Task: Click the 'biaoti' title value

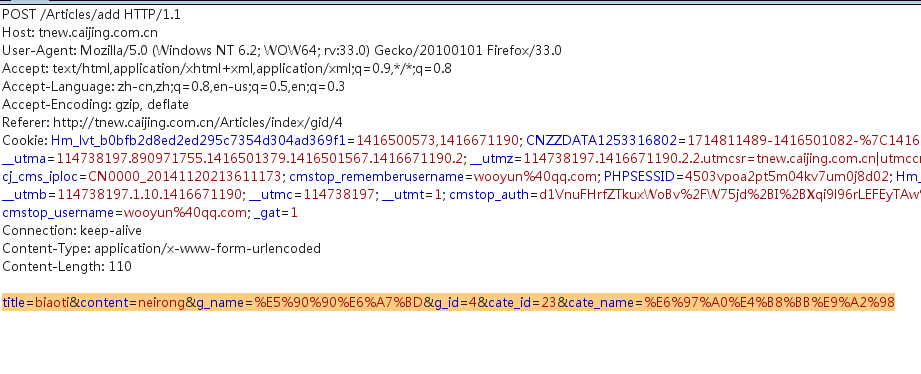Action: click(x=52, y=302)
